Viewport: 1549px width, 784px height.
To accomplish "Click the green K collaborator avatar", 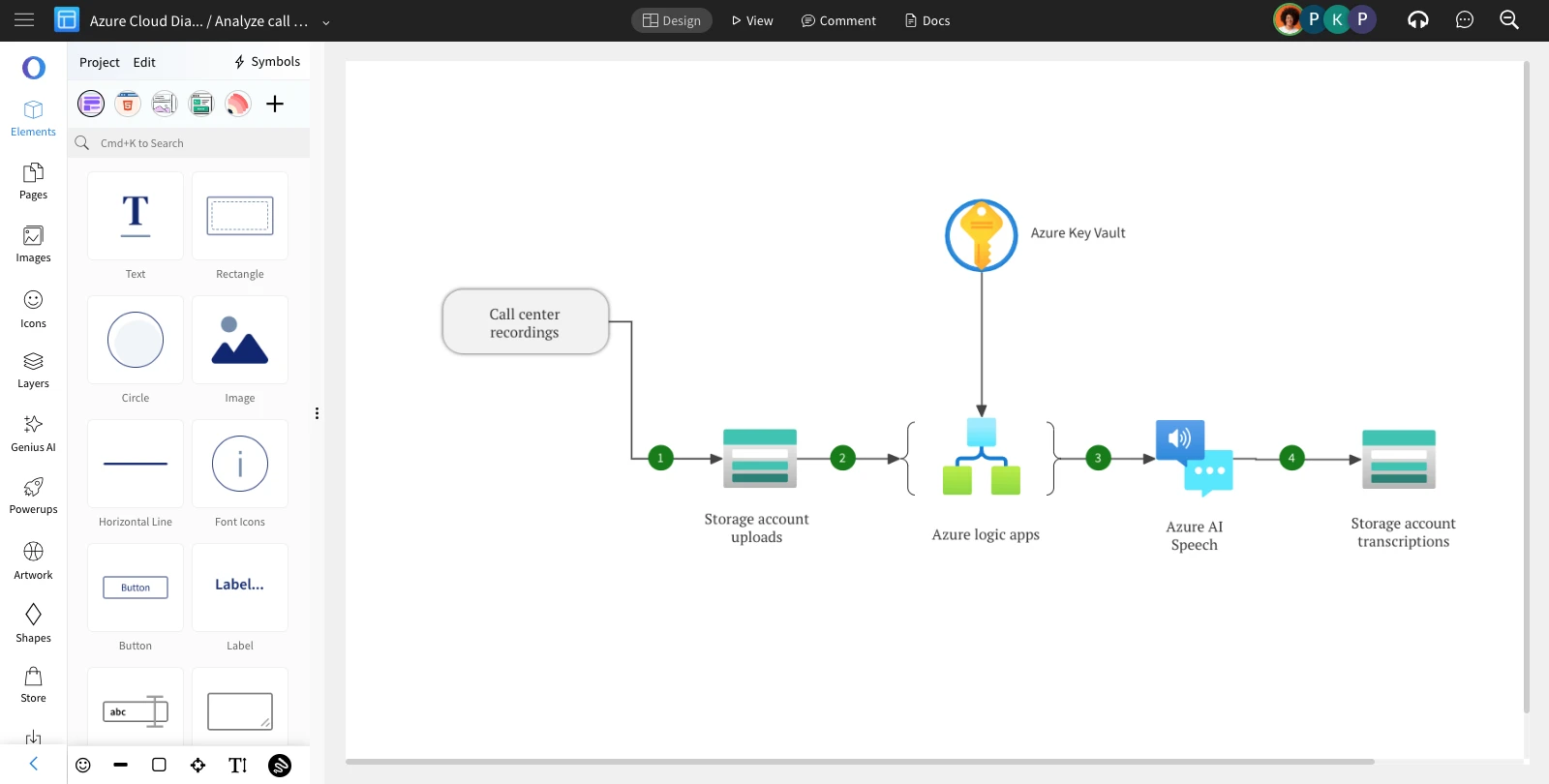I will (1337, 19).
